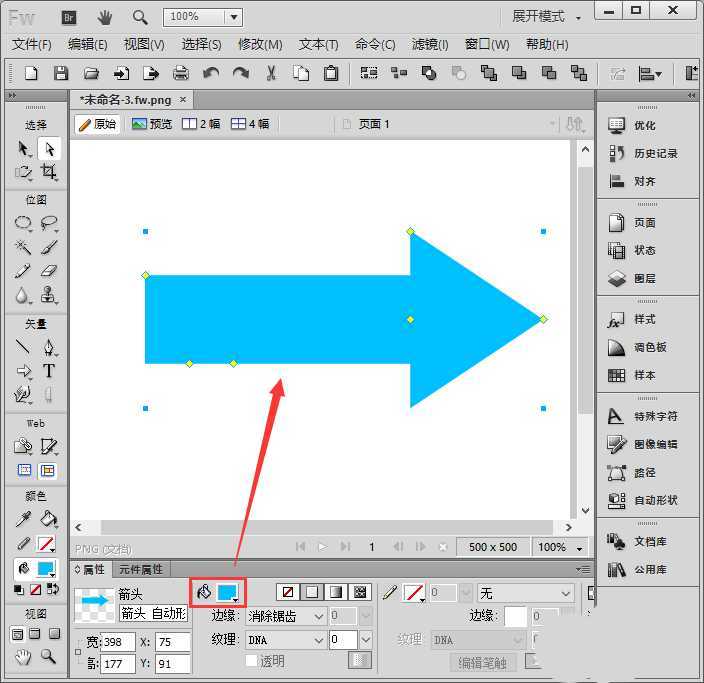Viewport: 704px width, 683px height.
Task: Switch to 预览 (Preview) view mode
Action: tap(152, 124)
